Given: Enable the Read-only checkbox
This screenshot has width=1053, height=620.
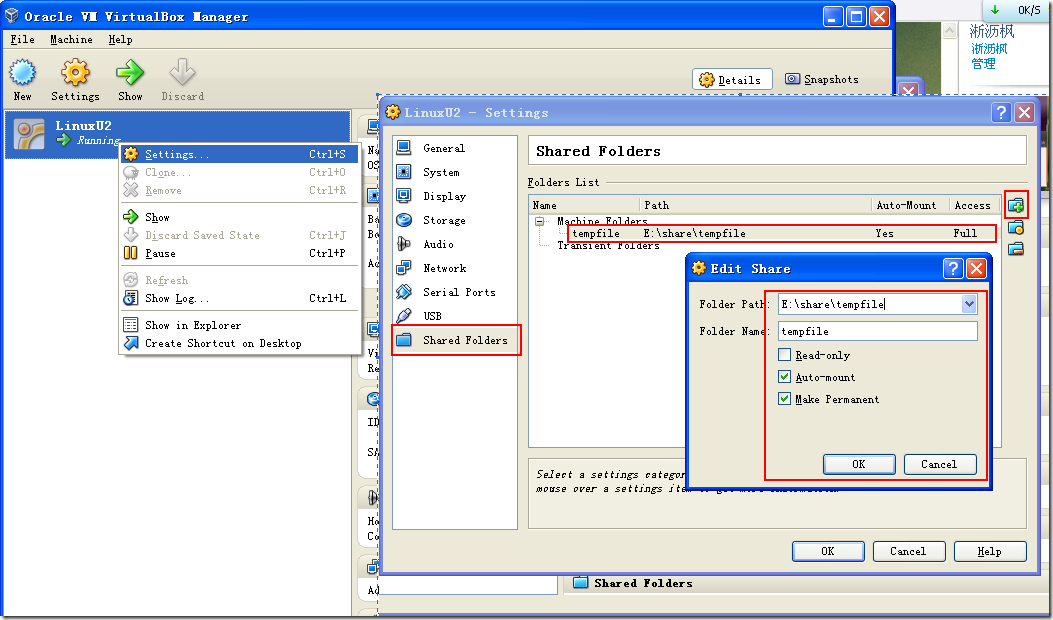Looking at the screenshot, I should point(784,355).
